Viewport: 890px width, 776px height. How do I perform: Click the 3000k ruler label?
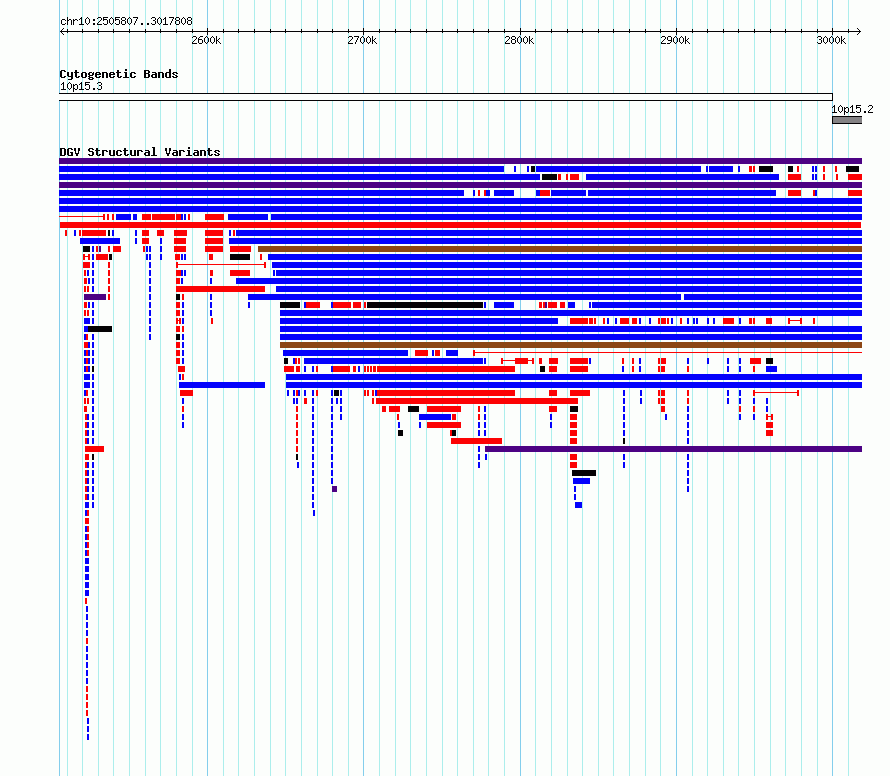click(x=831, y=40)
